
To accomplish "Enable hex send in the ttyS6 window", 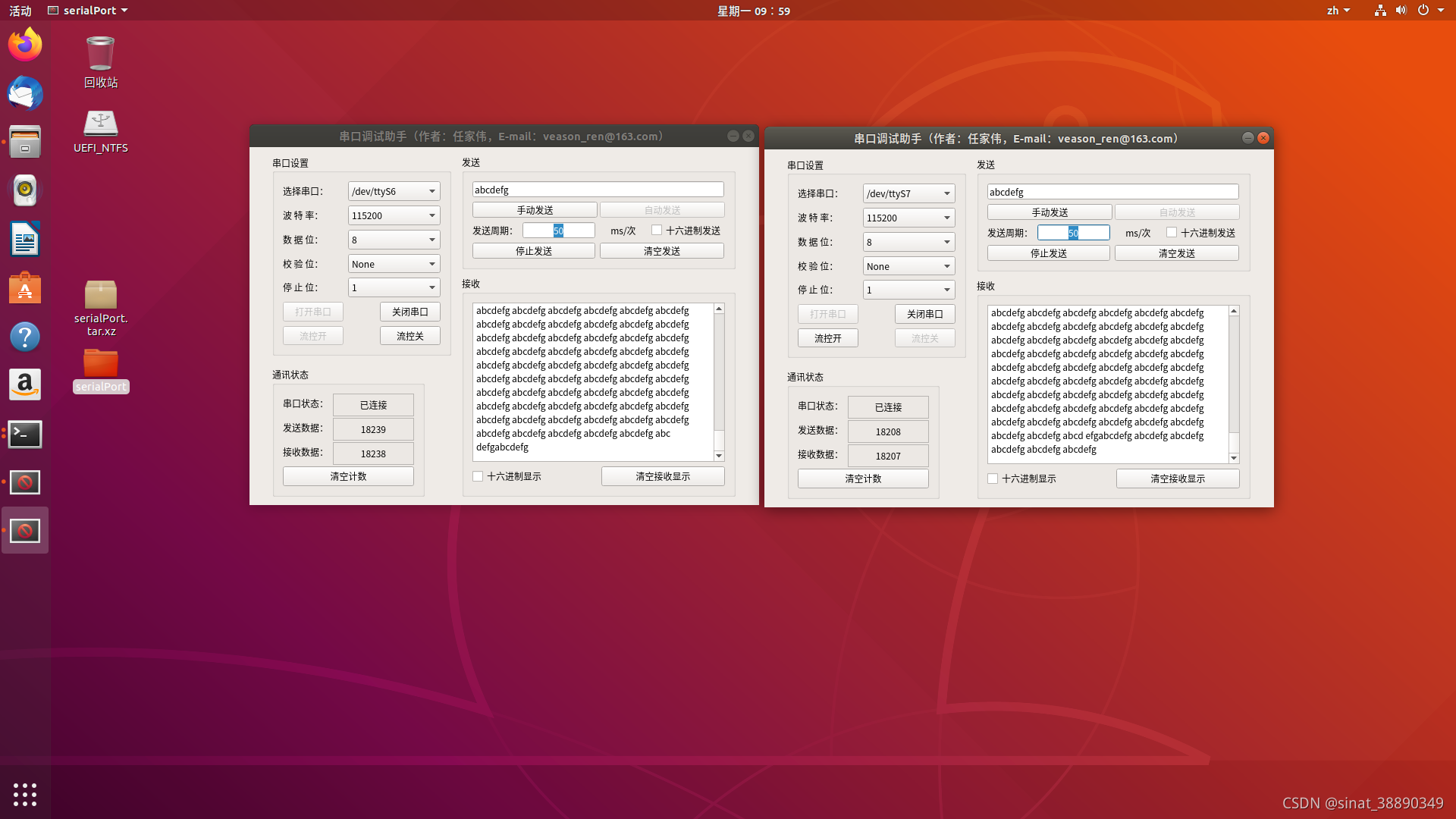I will (x=657, y=231).
